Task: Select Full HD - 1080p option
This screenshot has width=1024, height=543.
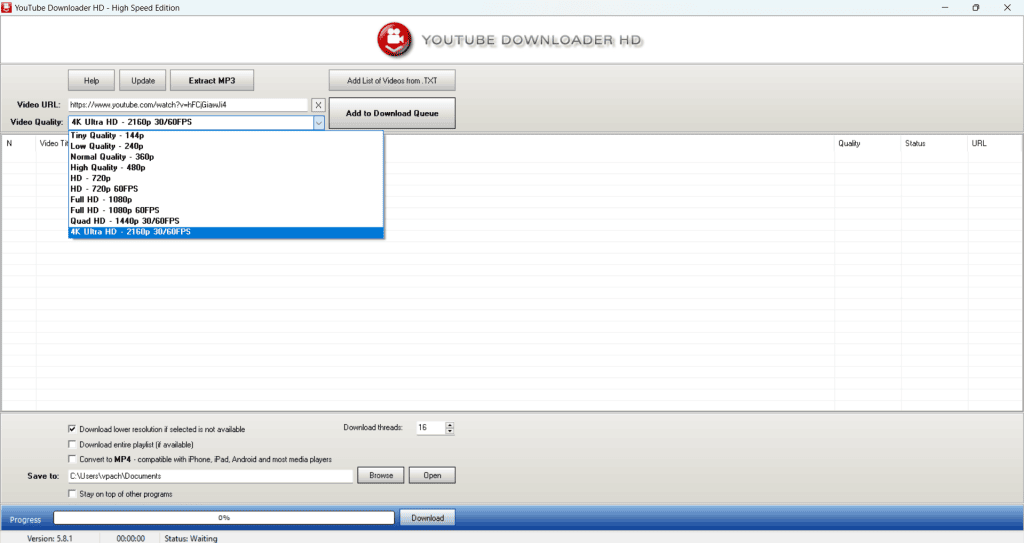Action: click(x=226, y=199)
